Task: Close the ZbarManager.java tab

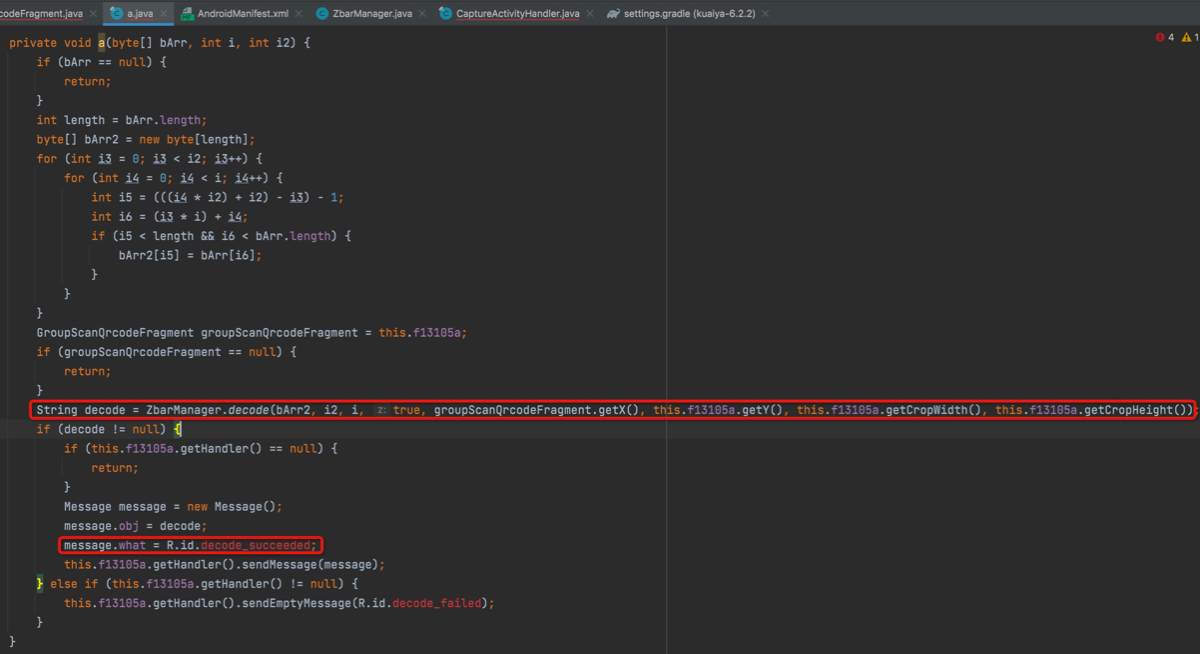Action: [424, 14]
